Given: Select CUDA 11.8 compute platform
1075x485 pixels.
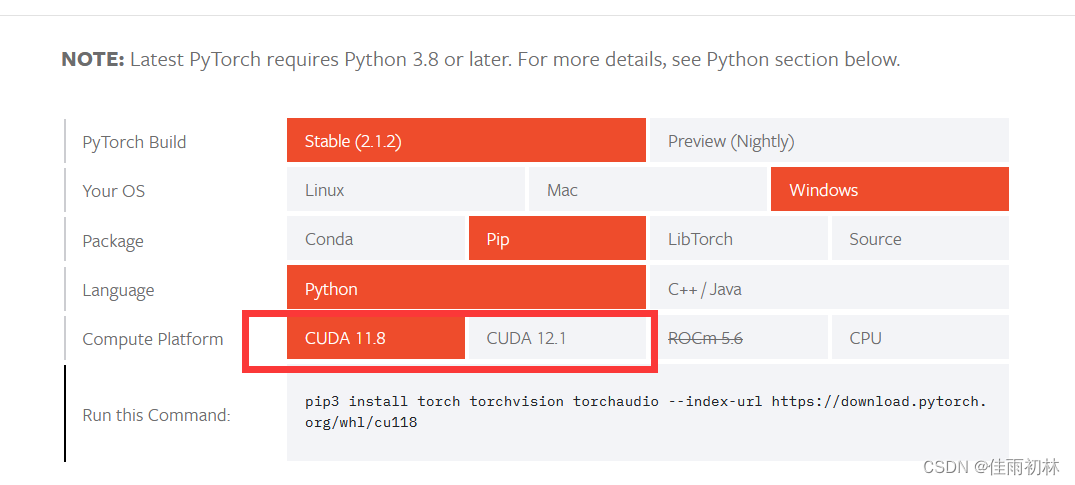Looking at the screenshot, I should [x=376, y=338].
